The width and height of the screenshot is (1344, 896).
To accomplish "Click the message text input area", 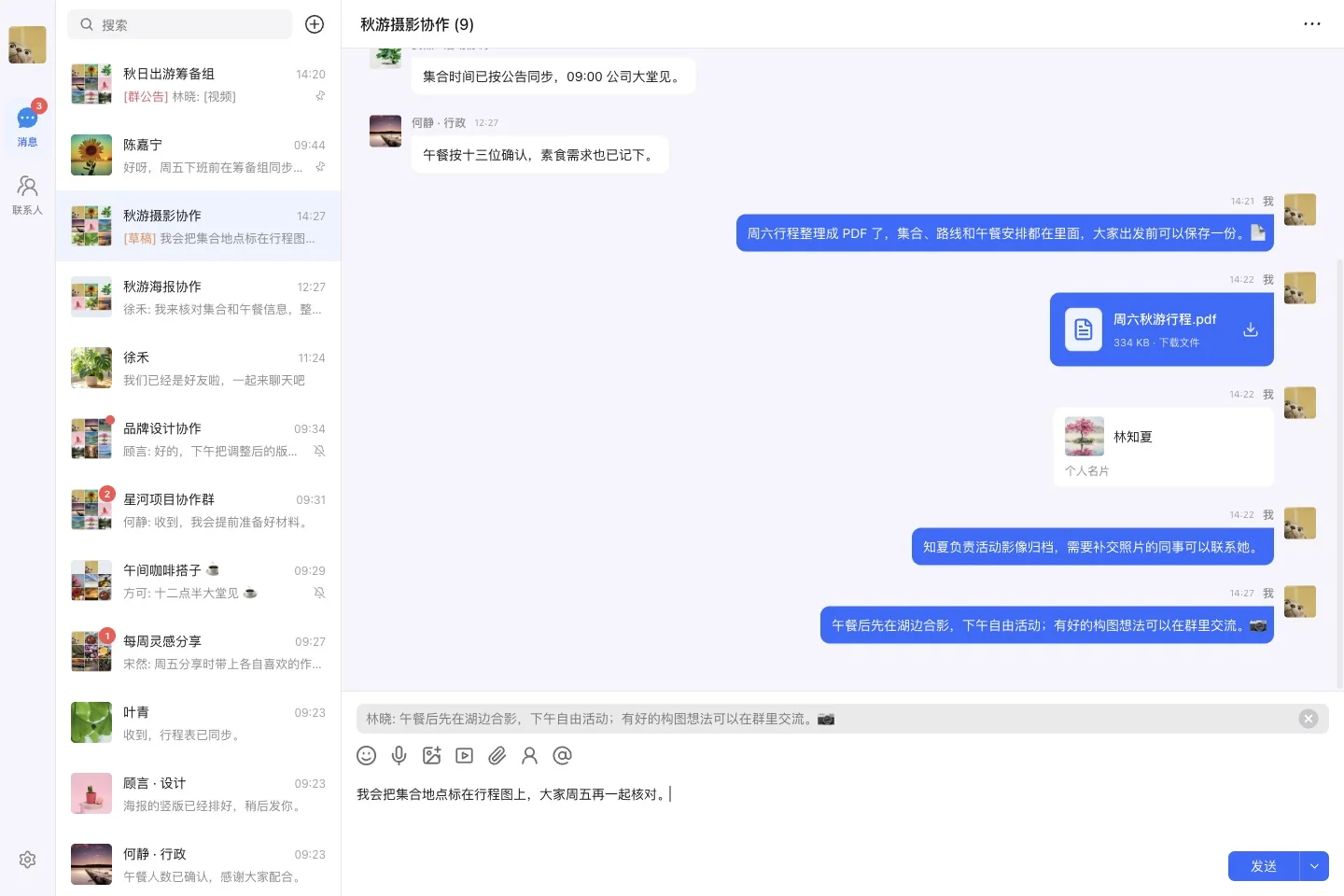I will pyautogui.click(x=842, y=812).
